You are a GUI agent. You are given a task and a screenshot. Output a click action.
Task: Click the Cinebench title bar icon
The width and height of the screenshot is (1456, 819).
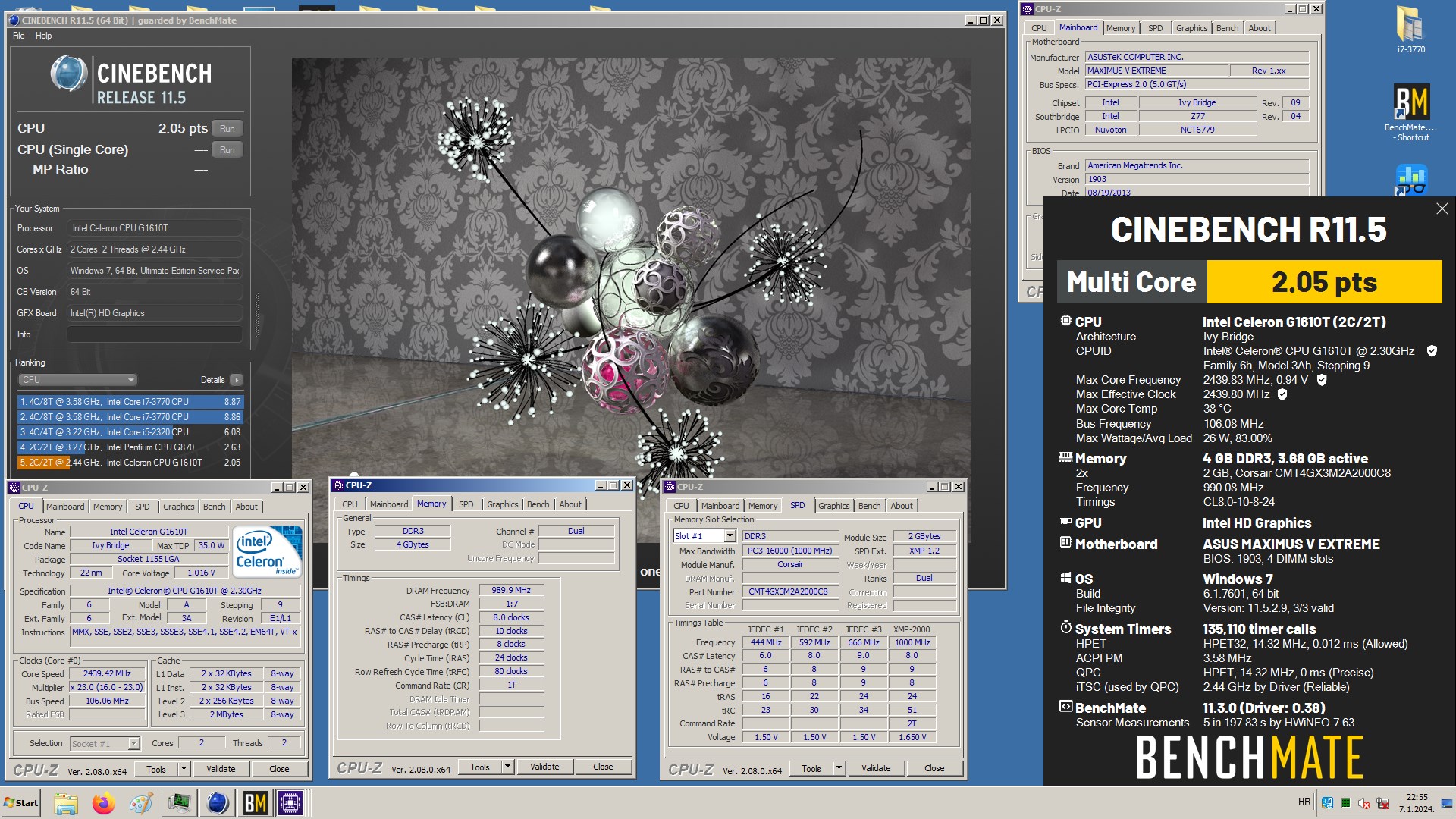pos(14,20)
